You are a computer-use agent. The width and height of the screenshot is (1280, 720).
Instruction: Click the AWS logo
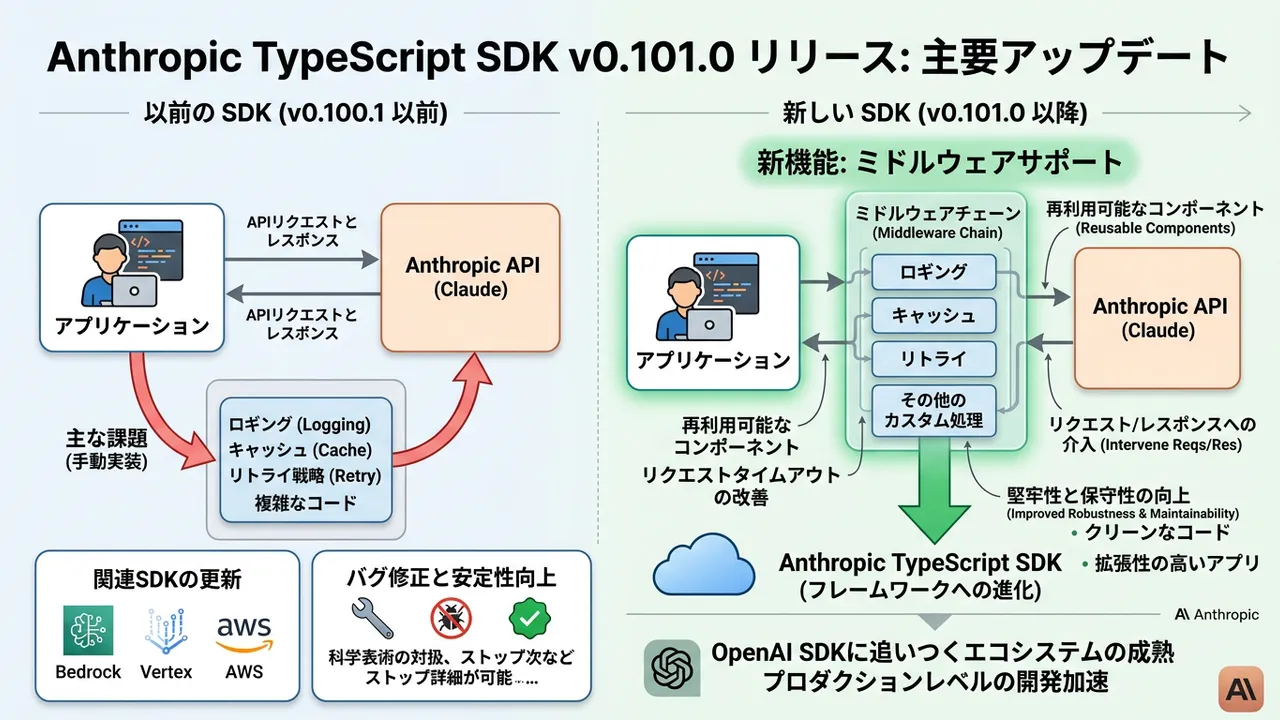click(x=244, y=634)
